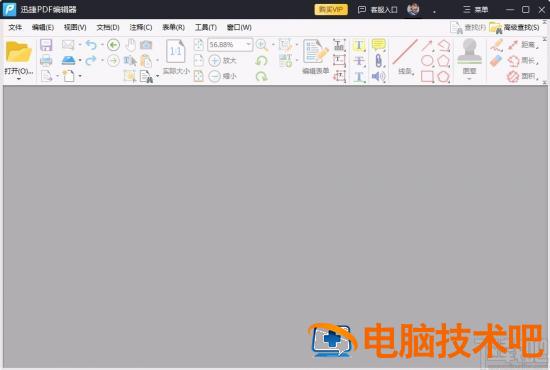The image size is (550, 370).
Task: Click the 购买VIP button
Action: pos(331,9)
